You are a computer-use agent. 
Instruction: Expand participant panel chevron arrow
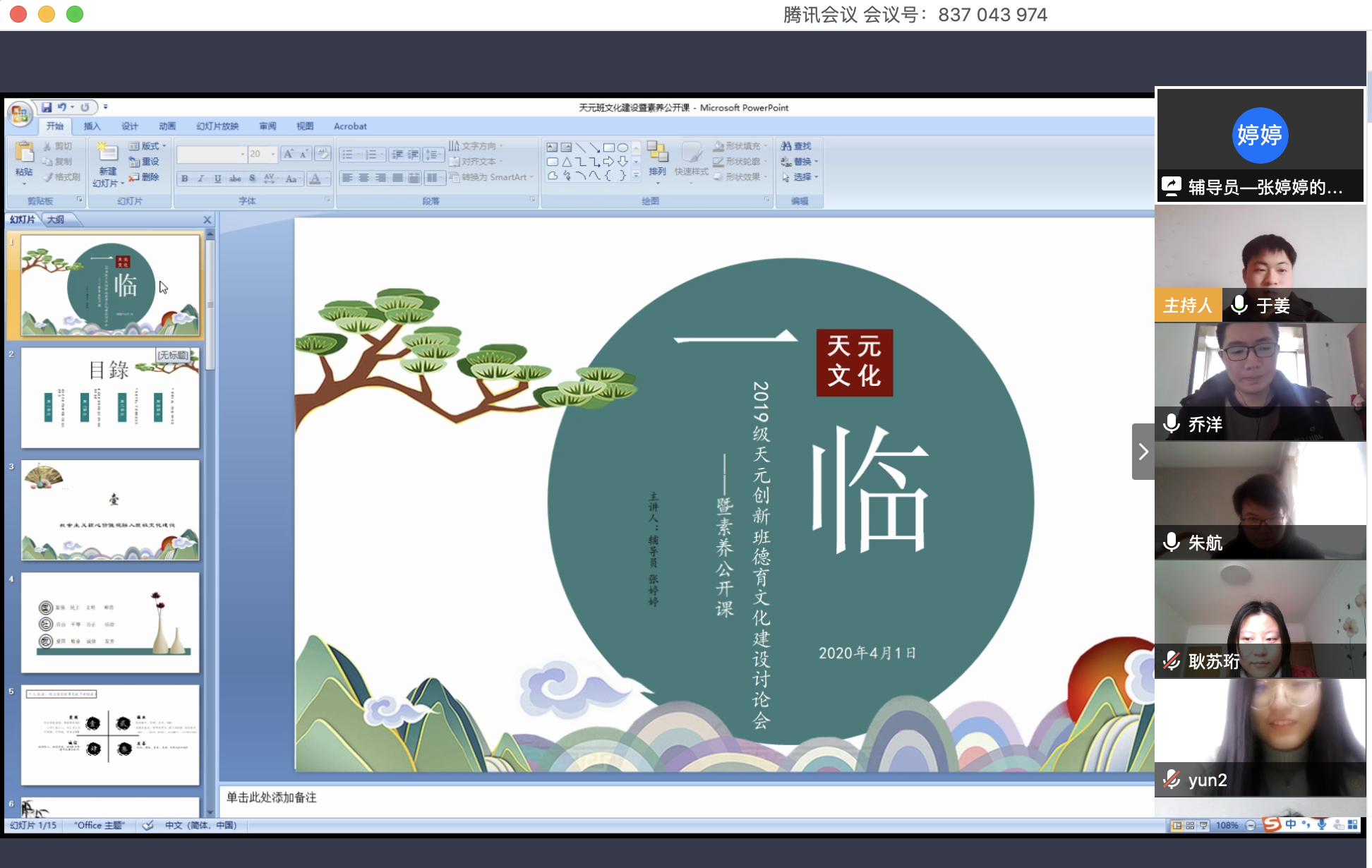coord(1143,452)
